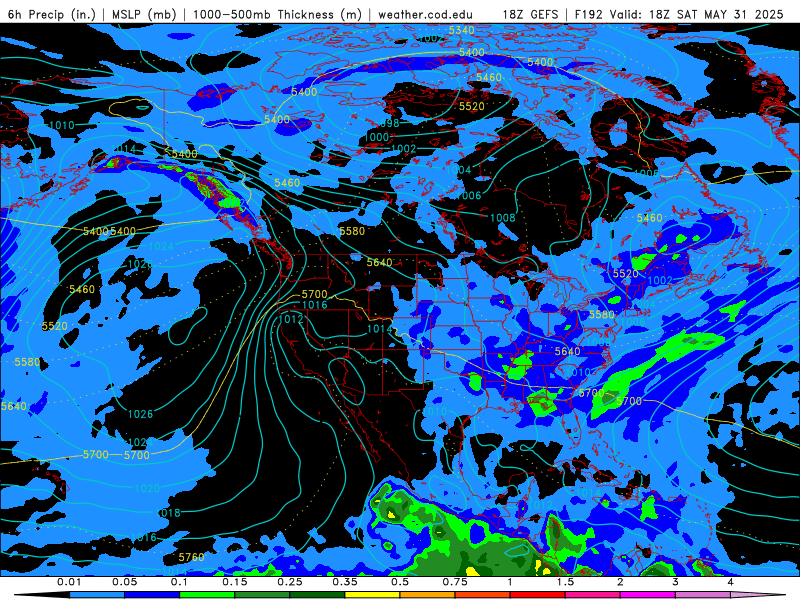Click the 0.25 legend scale value
The image size is (800, 600).
(290, 582)
